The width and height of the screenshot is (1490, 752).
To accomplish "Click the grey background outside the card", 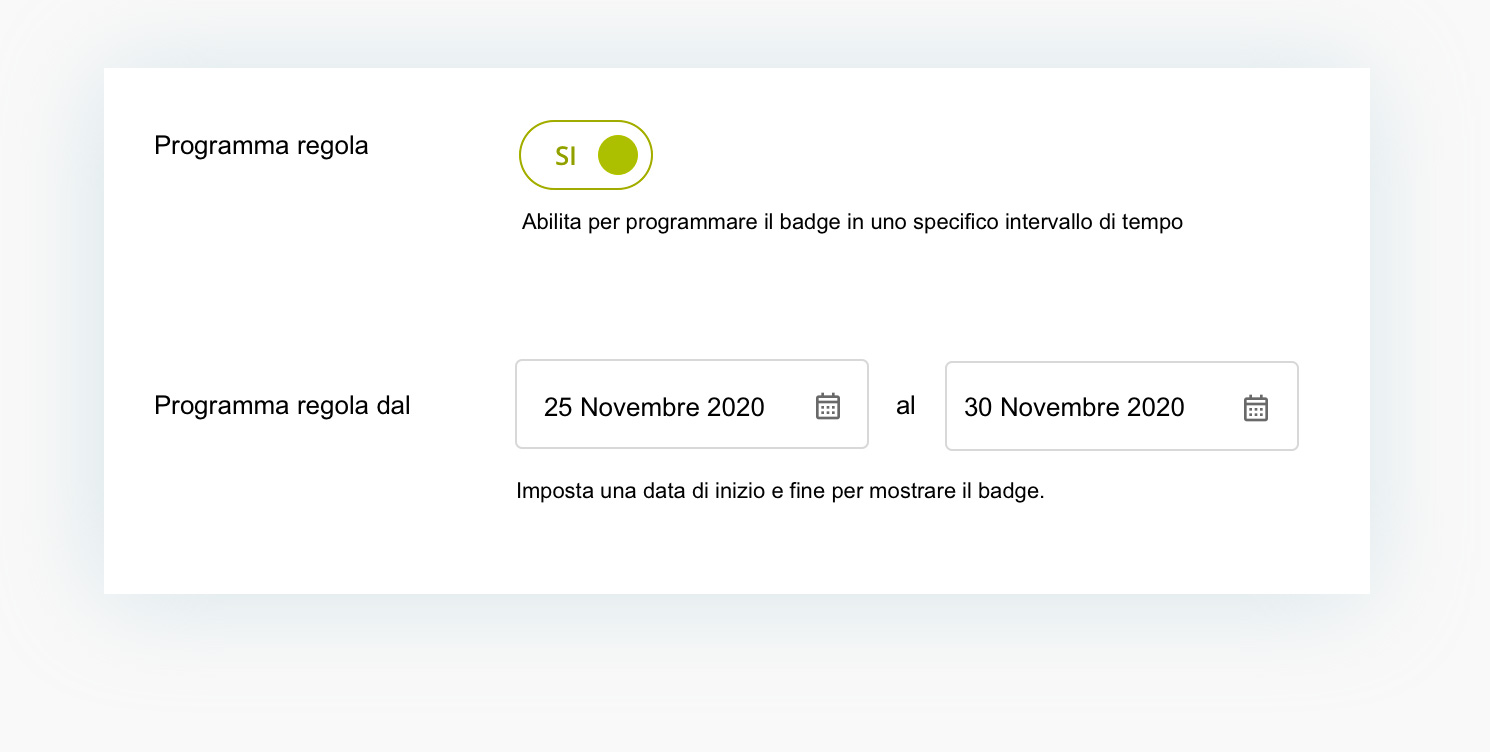I will (745, 680).
